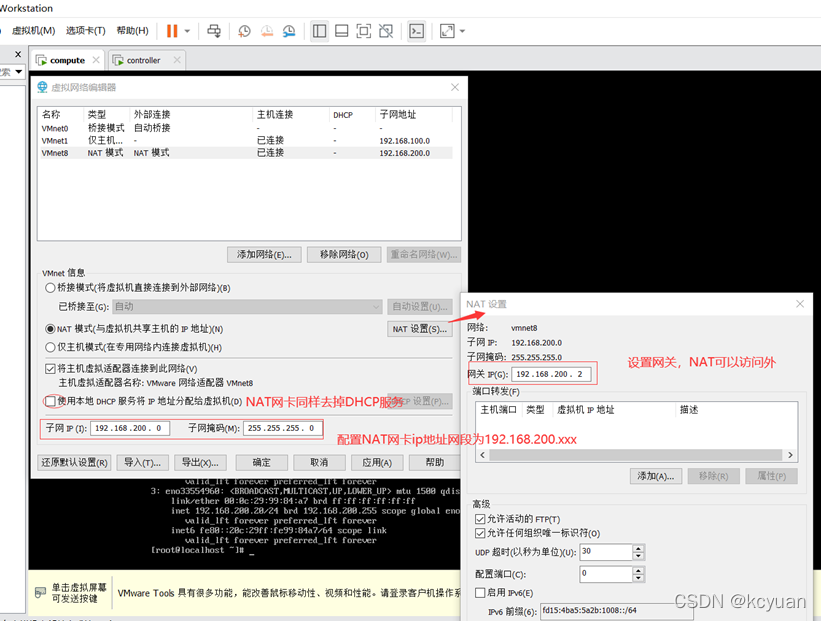This screenshot has height=621, width=821.
Task: Increase the 配置端口 spinner value
Action: tap(638, 570)
